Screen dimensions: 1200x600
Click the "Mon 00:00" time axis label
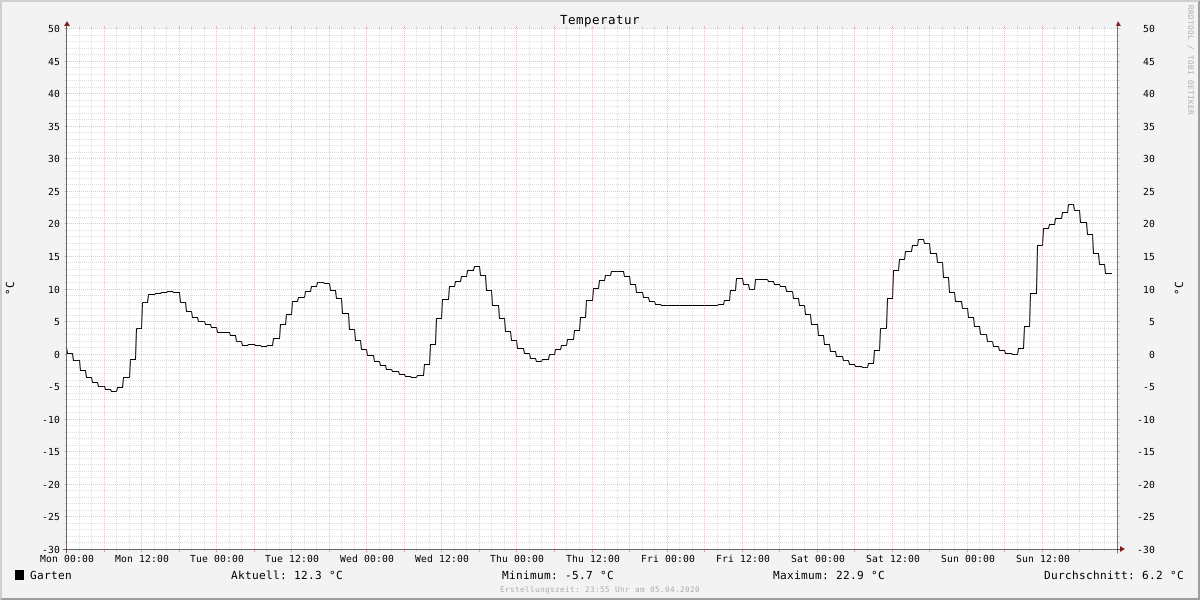click(x=67, y=559)
